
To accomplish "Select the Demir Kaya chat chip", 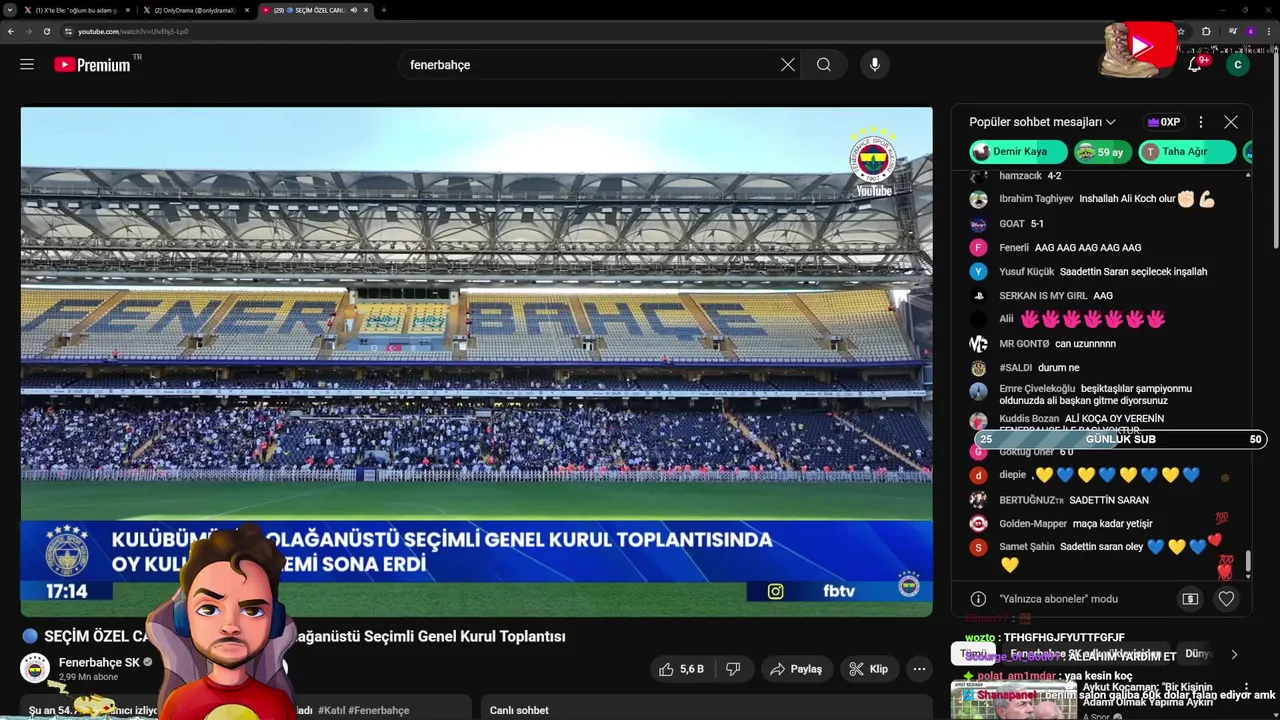I will pyautogui.click(x=1018, y=152).
